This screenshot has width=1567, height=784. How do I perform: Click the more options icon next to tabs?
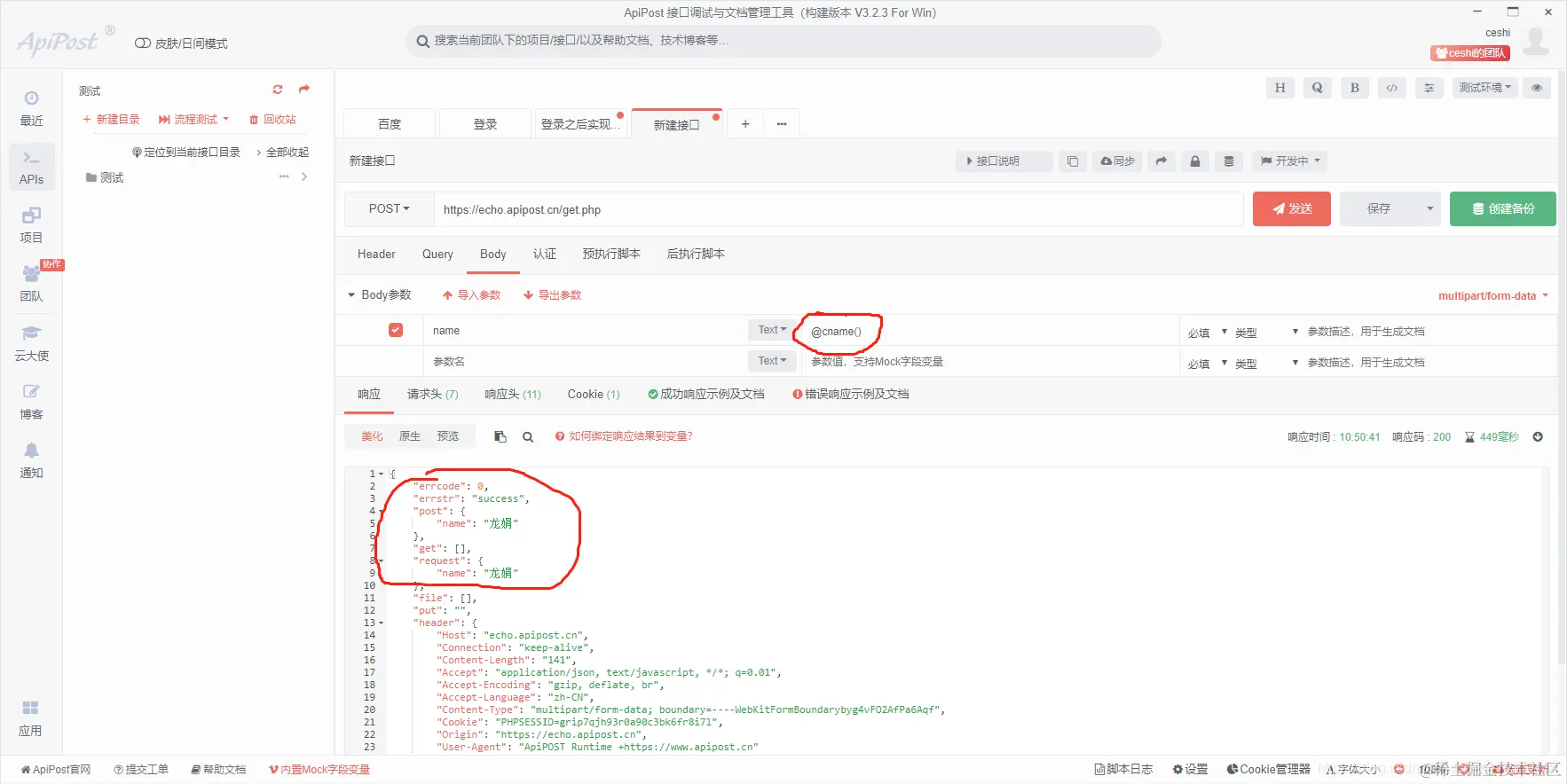(x=782, y=124)
